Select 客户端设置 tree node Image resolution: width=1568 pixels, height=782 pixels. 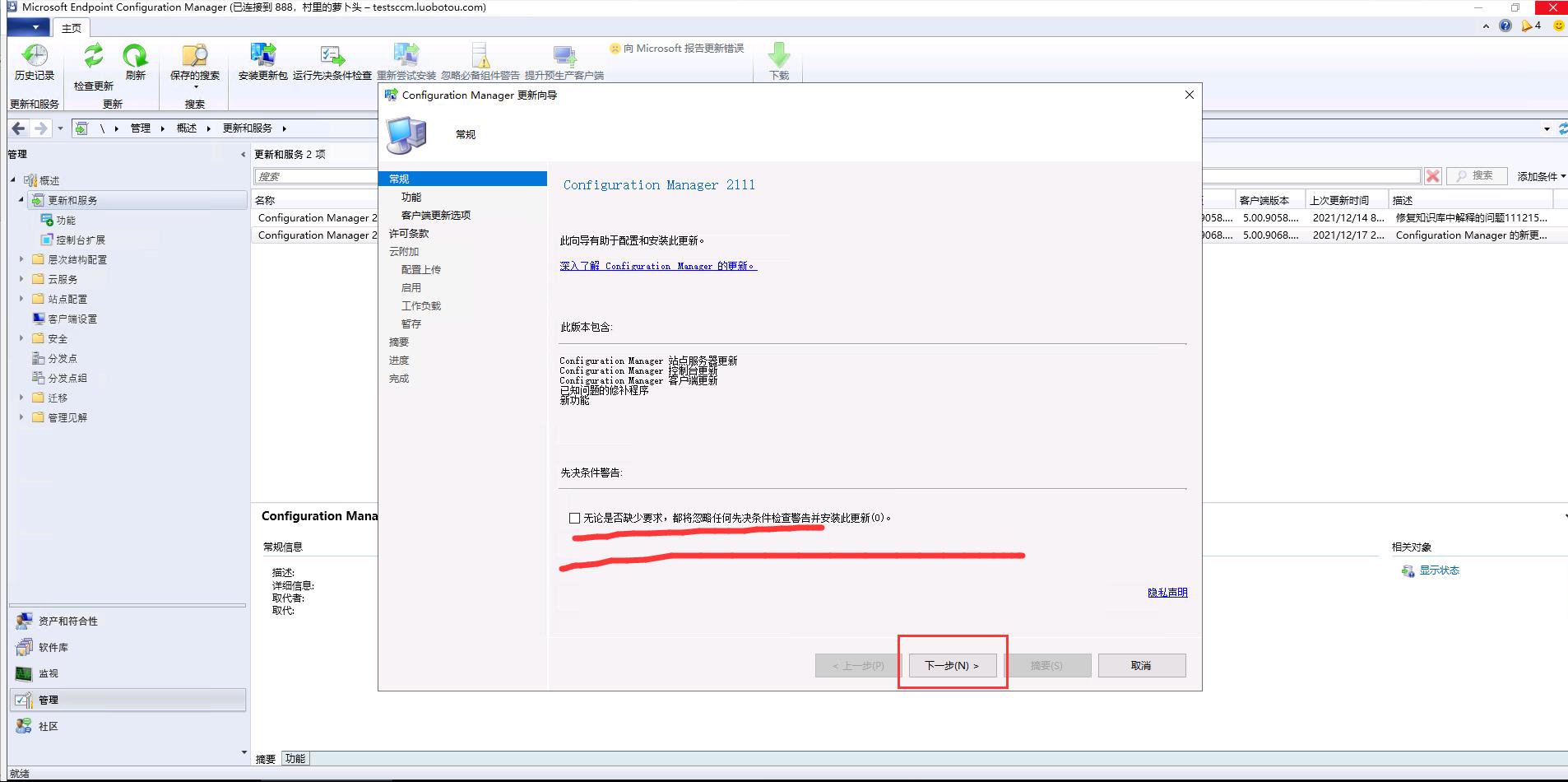tap(72, 319)
